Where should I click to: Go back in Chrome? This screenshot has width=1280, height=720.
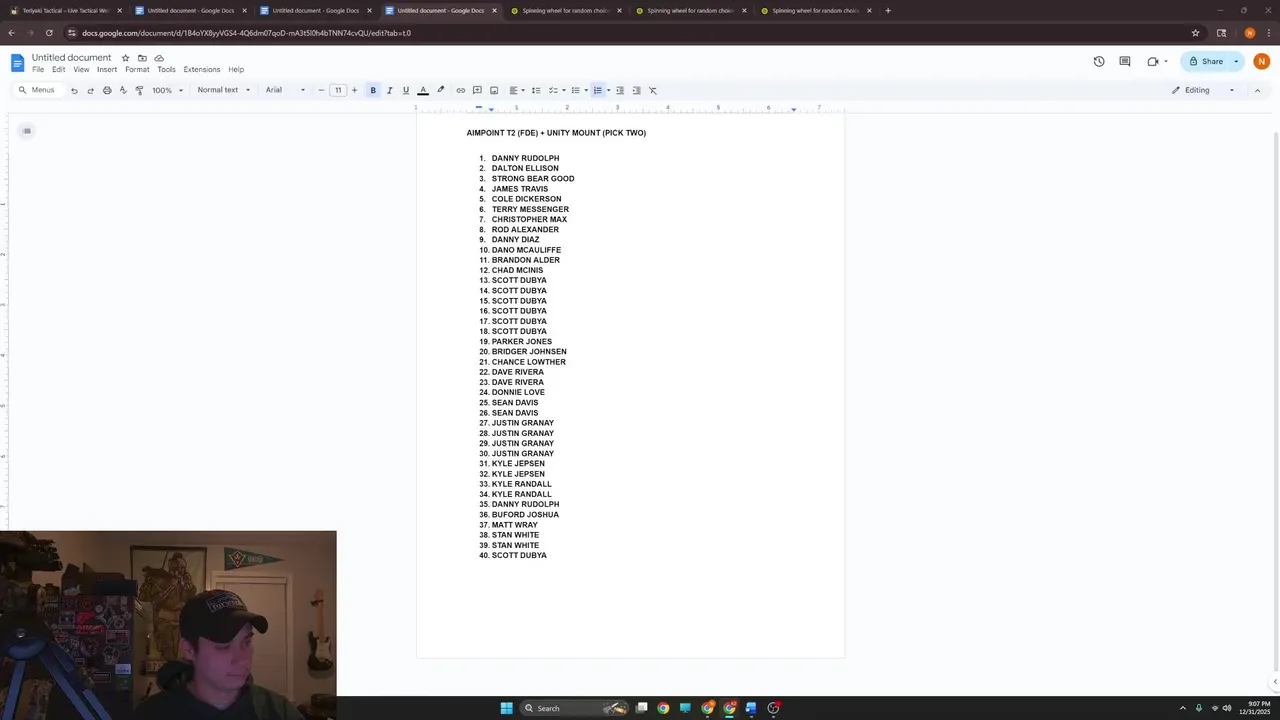(12, 33)
